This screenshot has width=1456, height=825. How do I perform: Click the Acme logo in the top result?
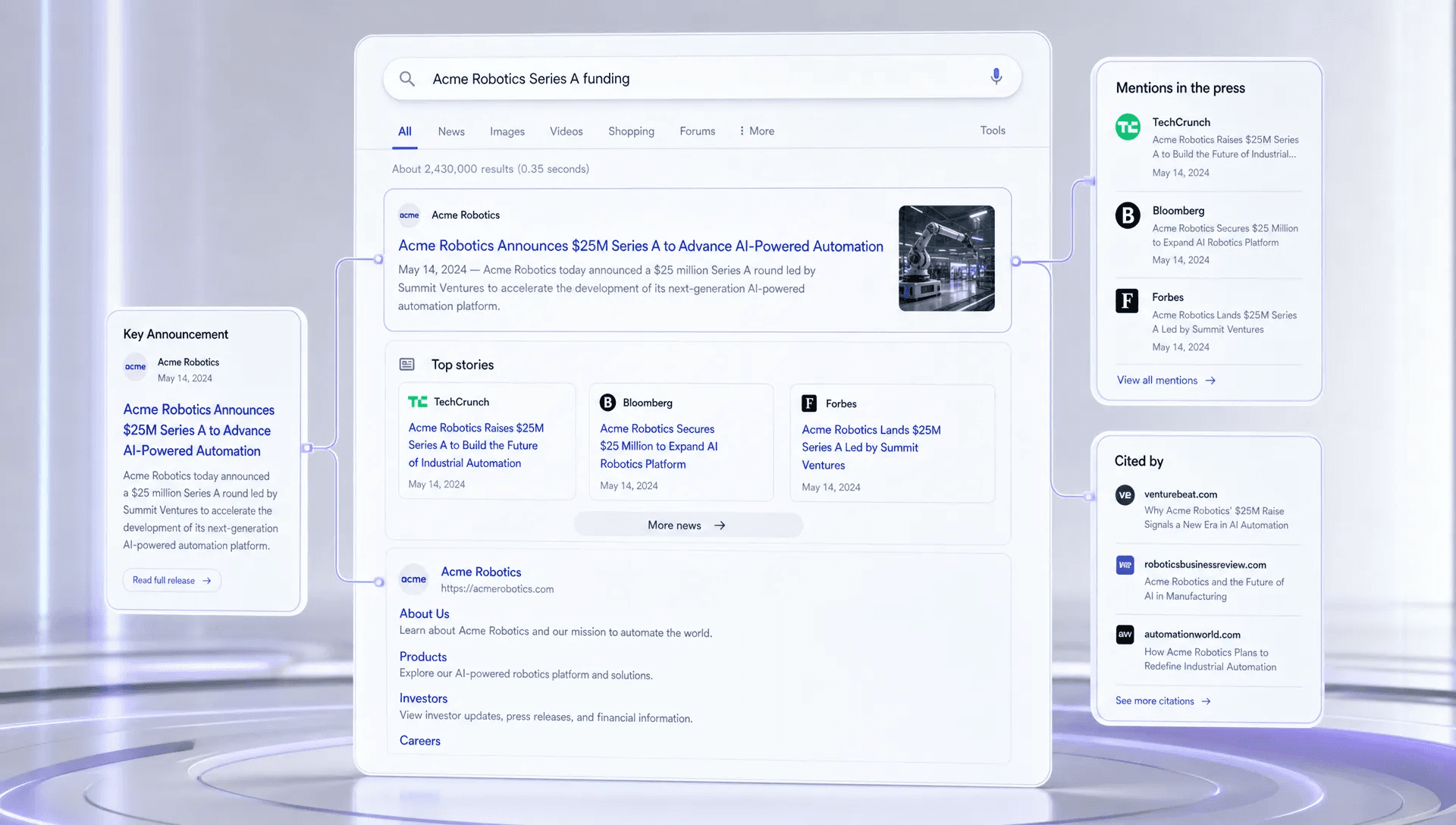pyautogui.click(x=409, y=215)
